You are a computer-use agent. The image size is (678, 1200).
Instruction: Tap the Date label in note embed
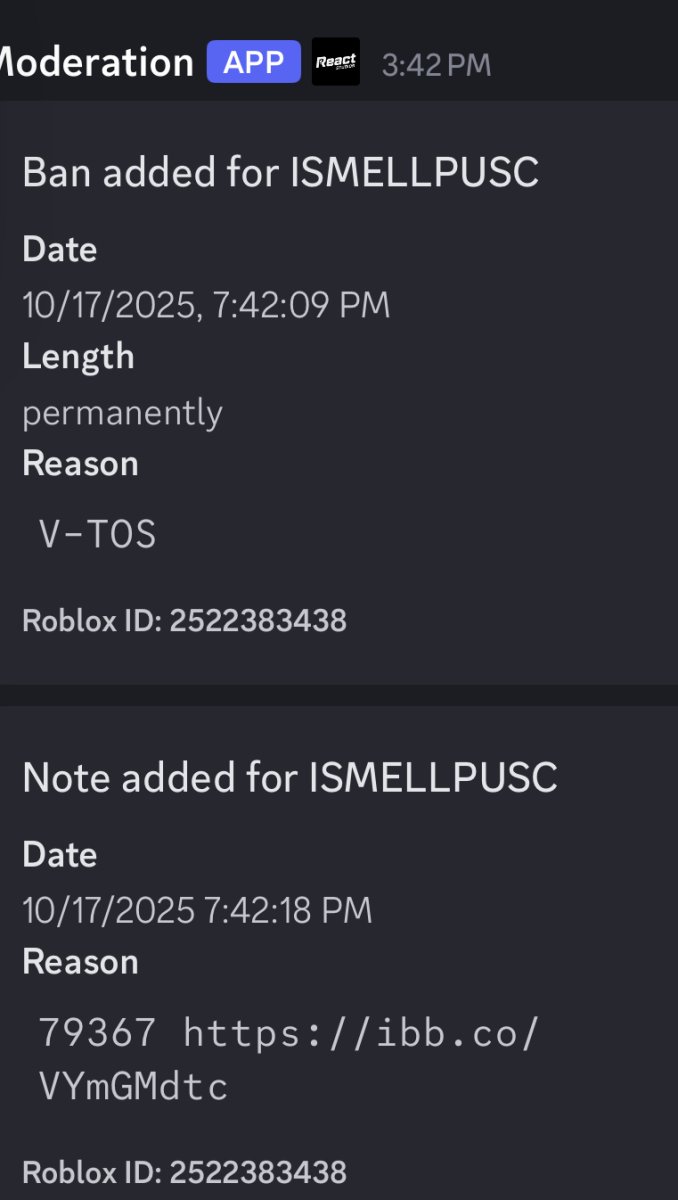pyautogui.click(x=60, y=855)
